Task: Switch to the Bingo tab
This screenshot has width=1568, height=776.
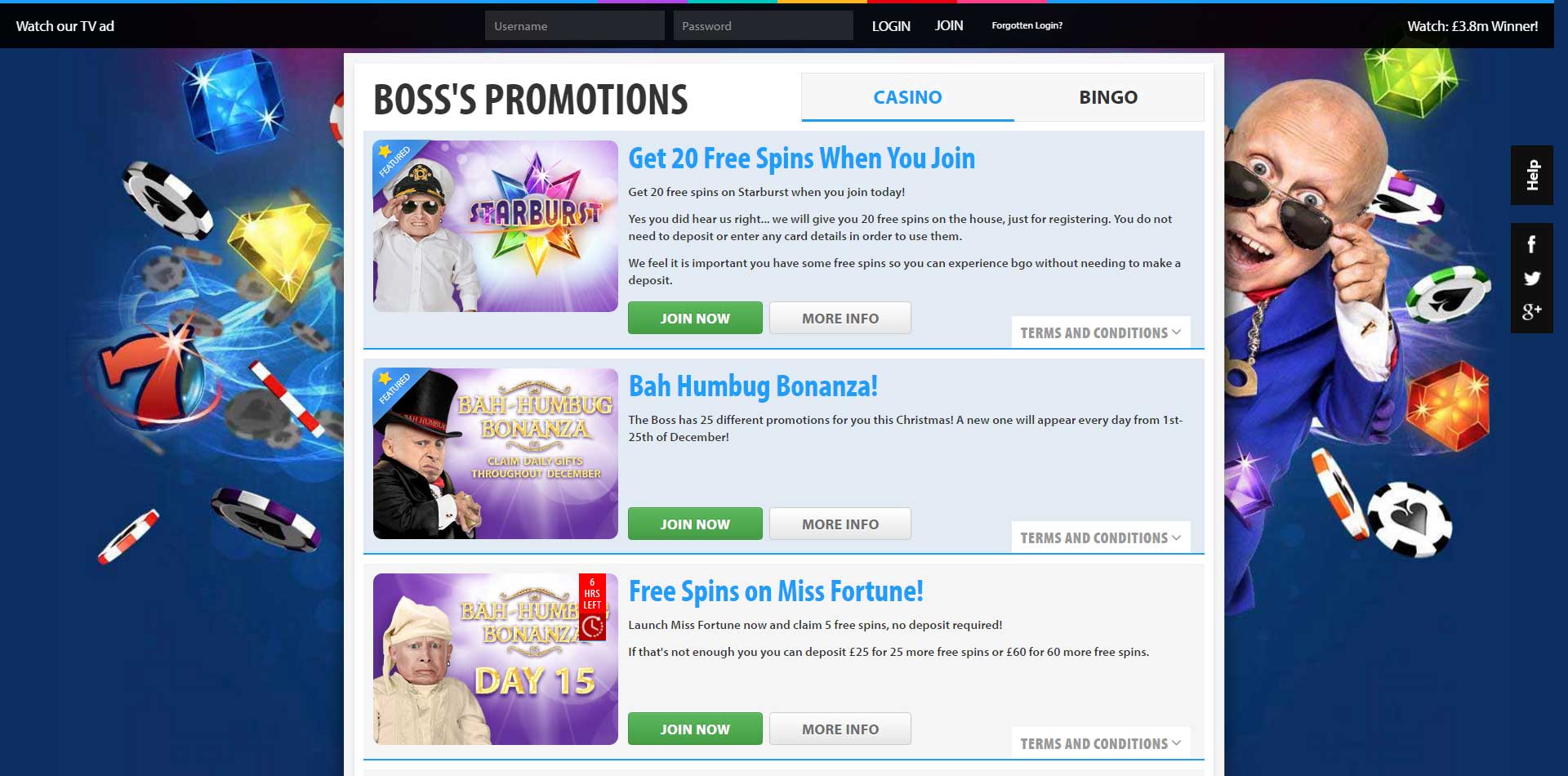Action: tap(1108, 97)
